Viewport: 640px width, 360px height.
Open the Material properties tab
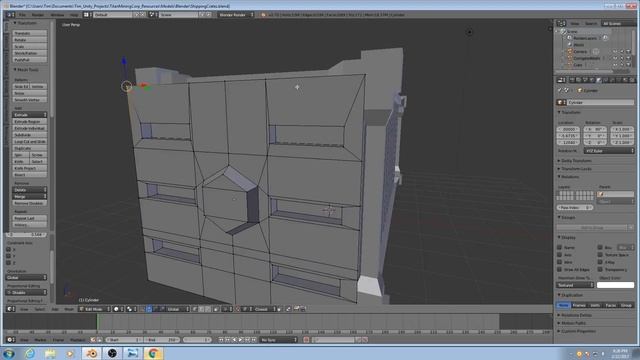(625, 80)
